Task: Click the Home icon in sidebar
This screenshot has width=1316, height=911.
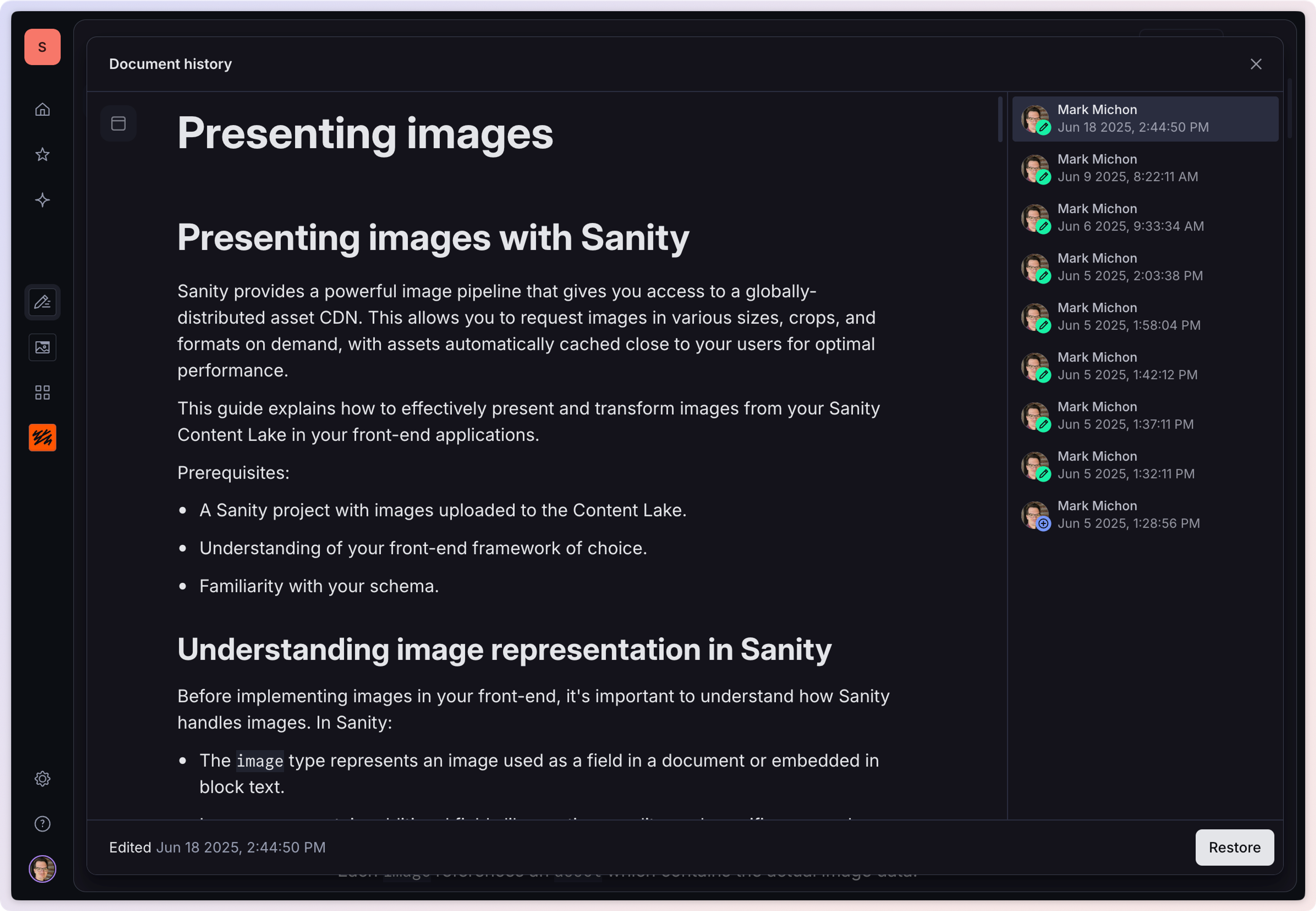Action: click(42, 109)
